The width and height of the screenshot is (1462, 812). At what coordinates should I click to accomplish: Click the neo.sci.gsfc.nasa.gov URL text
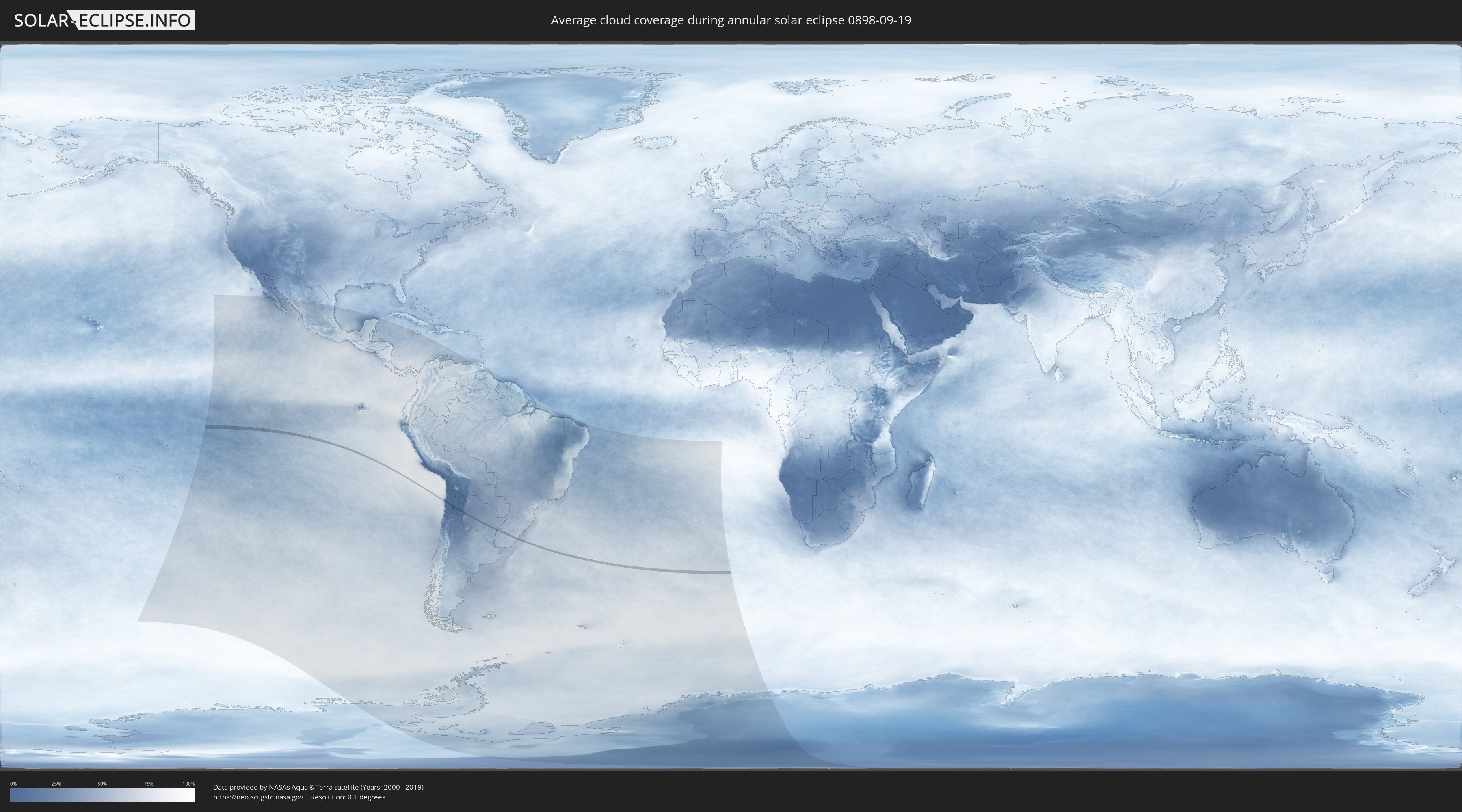[x=258, y=797]
